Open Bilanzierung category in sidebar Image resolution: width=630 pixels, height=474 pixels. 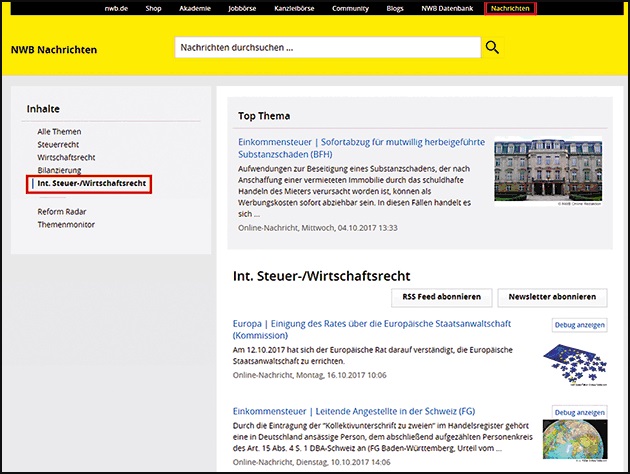pos(60,171)
